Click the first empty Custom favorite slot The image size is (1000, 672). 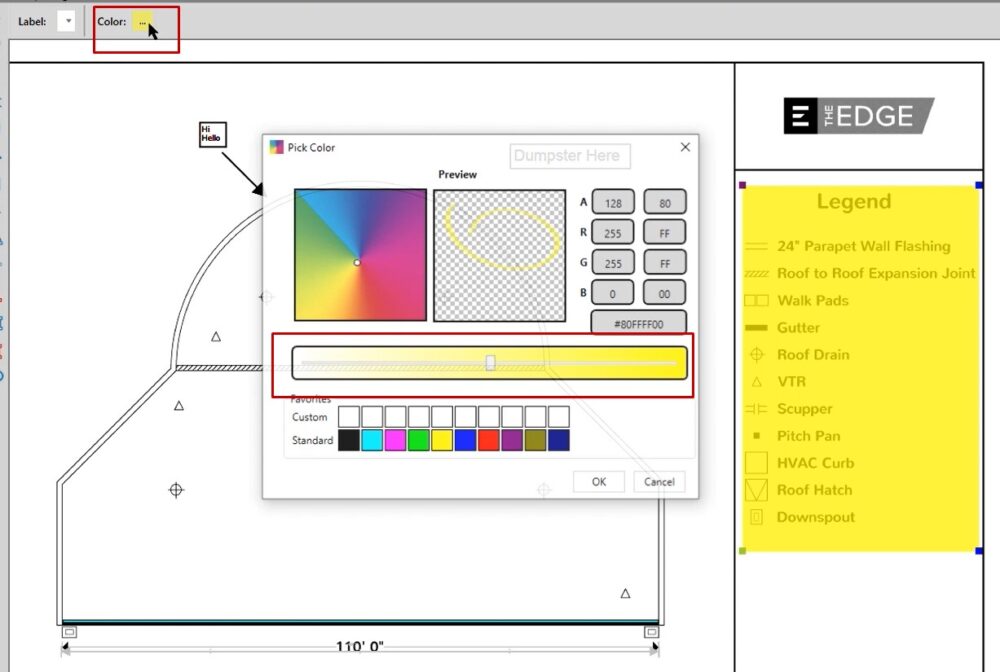[349, 416]
